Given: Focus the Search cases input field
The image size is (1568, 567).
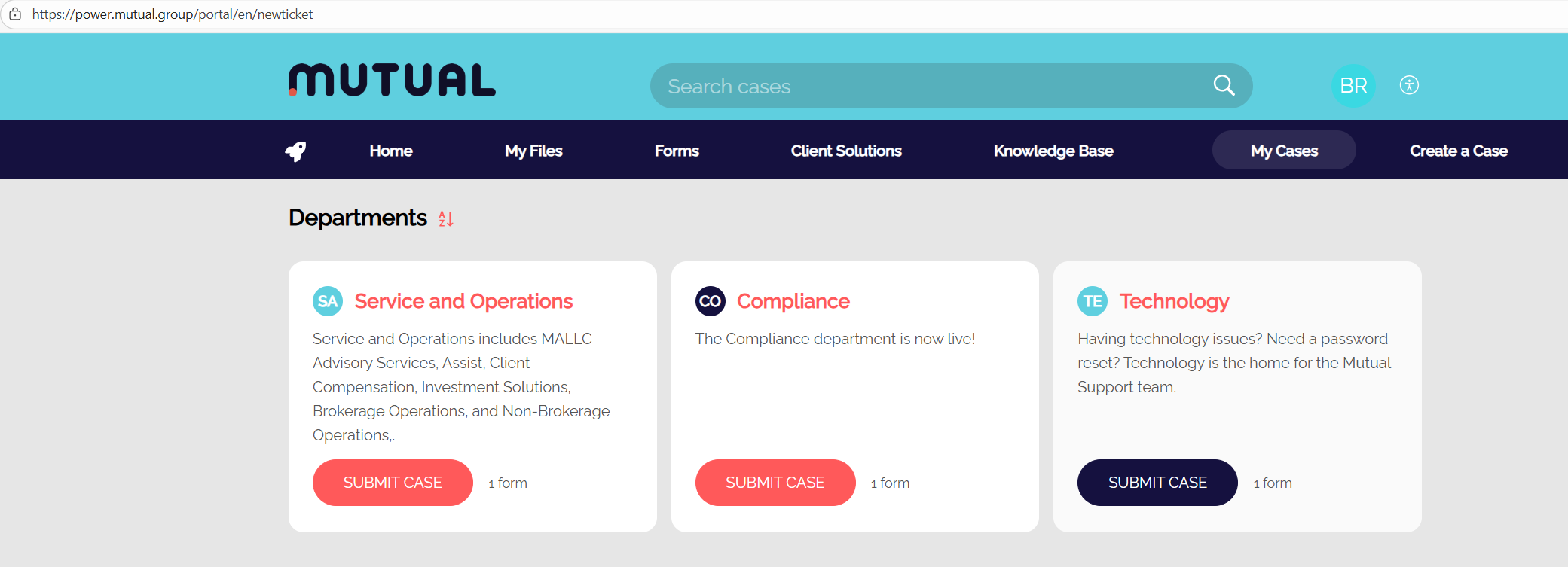Looking at the screenshot, I should 927,86.
